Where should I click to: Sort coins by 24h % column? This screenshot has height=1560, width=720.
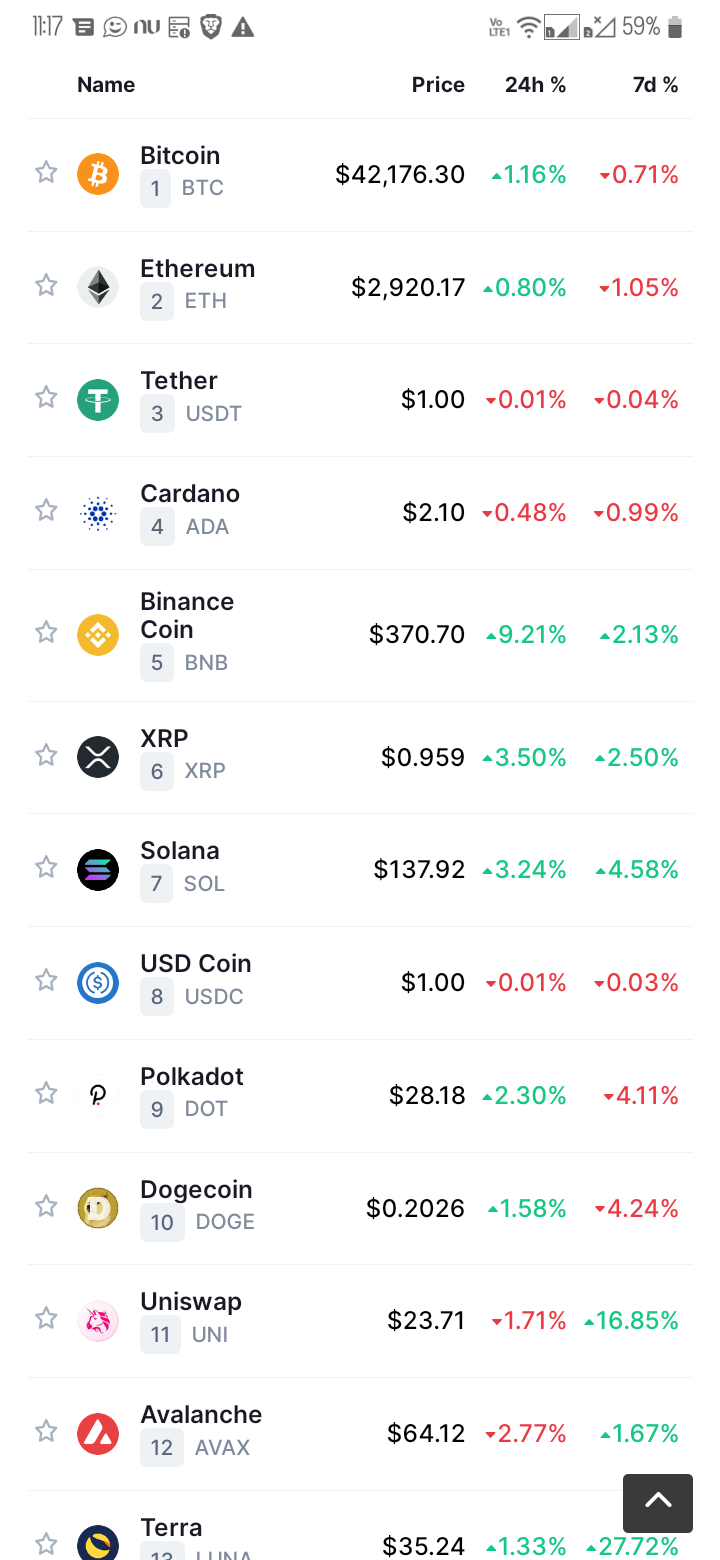tap(535, 85)
